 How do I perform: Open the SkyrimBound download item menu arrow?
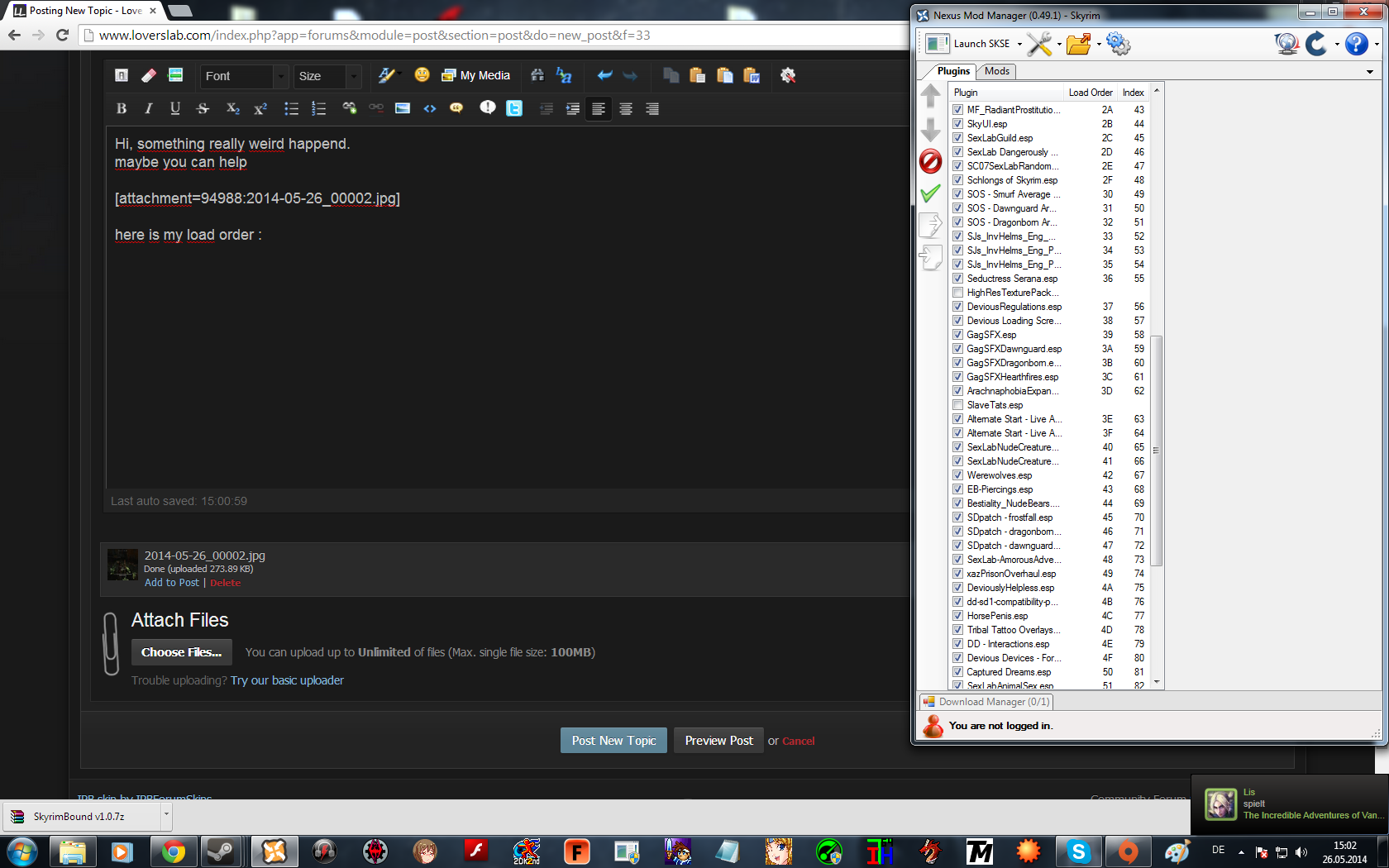tap(166, 816)
